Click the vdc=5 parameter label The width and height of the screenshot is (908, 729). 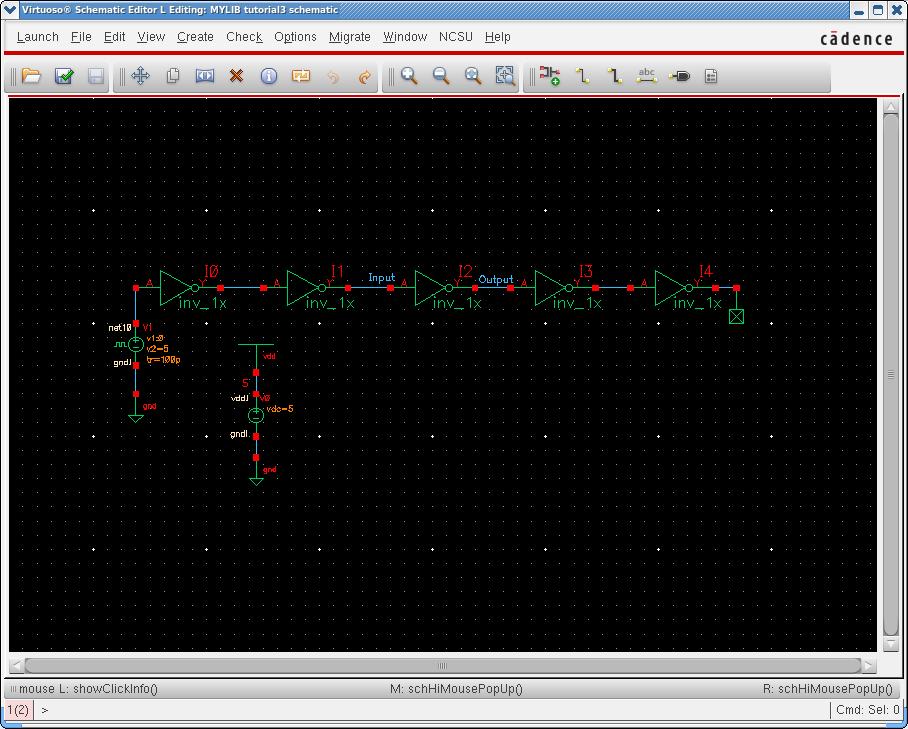click(x=280, y=409)
